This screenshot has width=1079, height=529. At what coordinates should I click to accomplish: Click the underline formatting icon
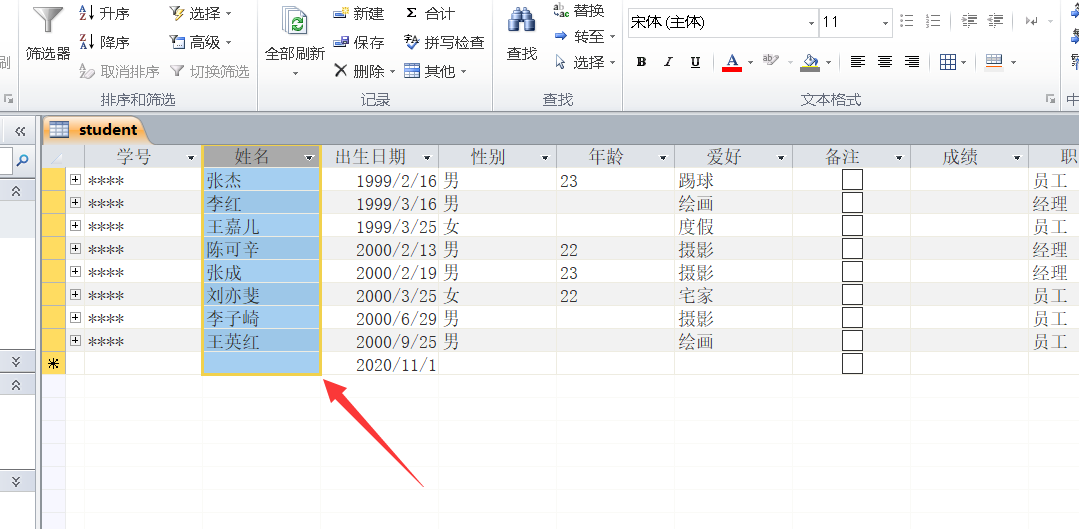(x=695, y=62)
